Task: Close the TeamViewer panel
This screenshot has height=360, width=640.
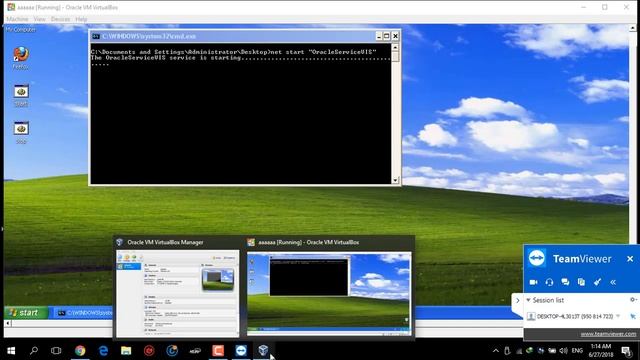Action: pyautogui.click(x=630, y=259)
